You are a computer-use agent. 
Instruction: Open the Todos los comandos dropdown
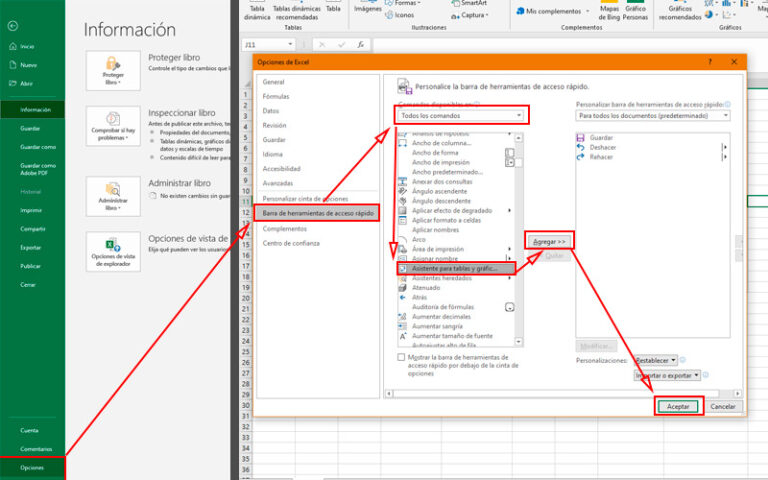pyautogui.click(x=461, y=116)
